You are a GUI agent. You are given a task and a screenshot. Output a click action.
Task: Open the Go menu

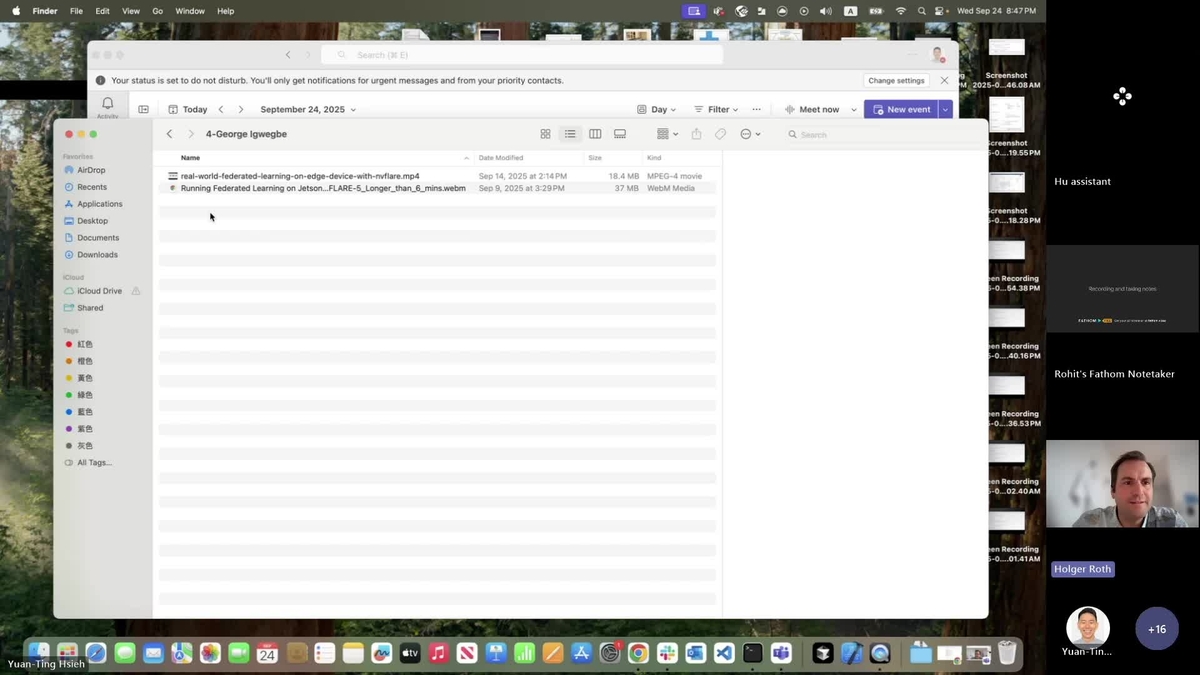click(x=158, y=11)
